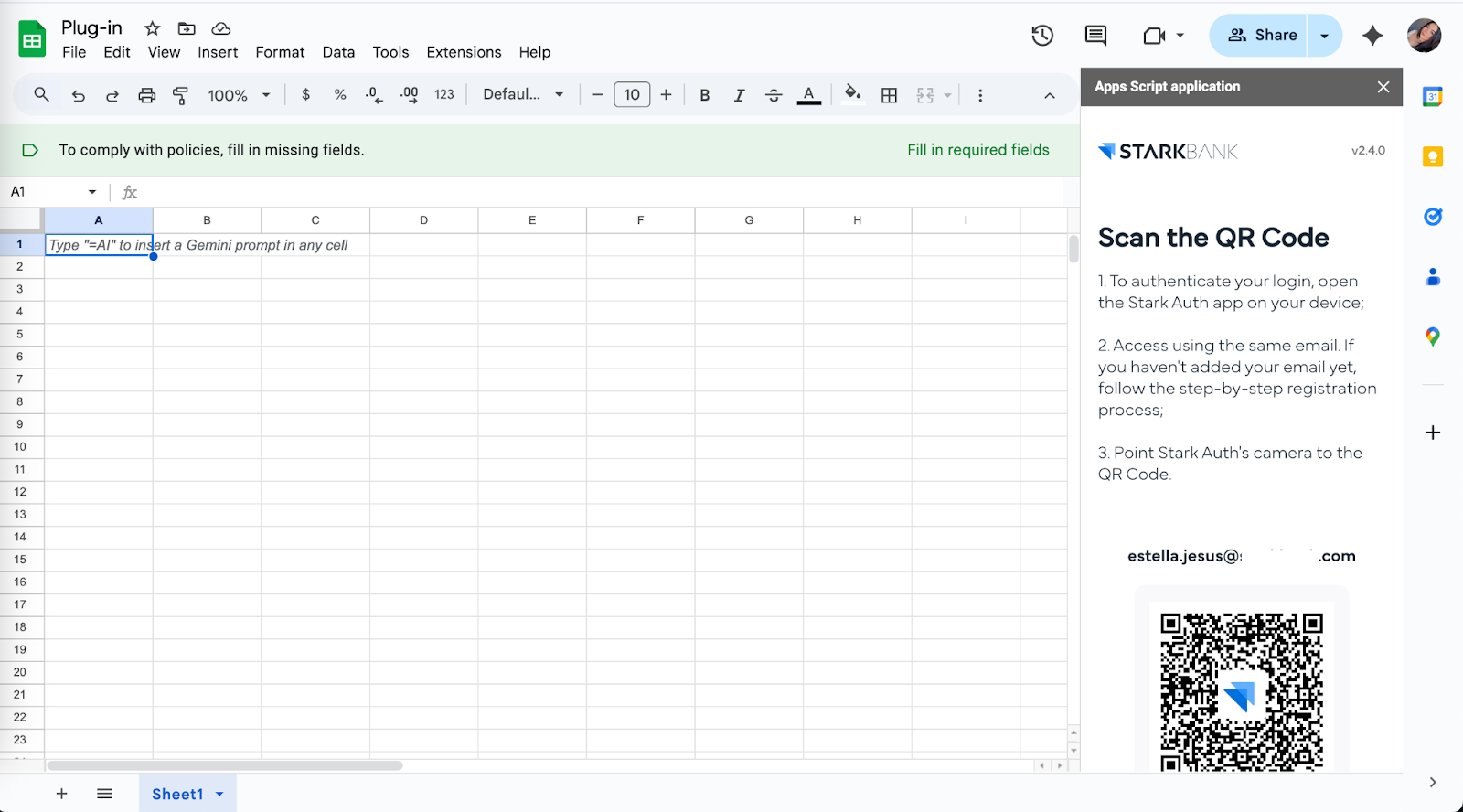The height and width of the screenshot is (812, 1463).
Task: Click the formula bar
Action: [x=603, y=192]
